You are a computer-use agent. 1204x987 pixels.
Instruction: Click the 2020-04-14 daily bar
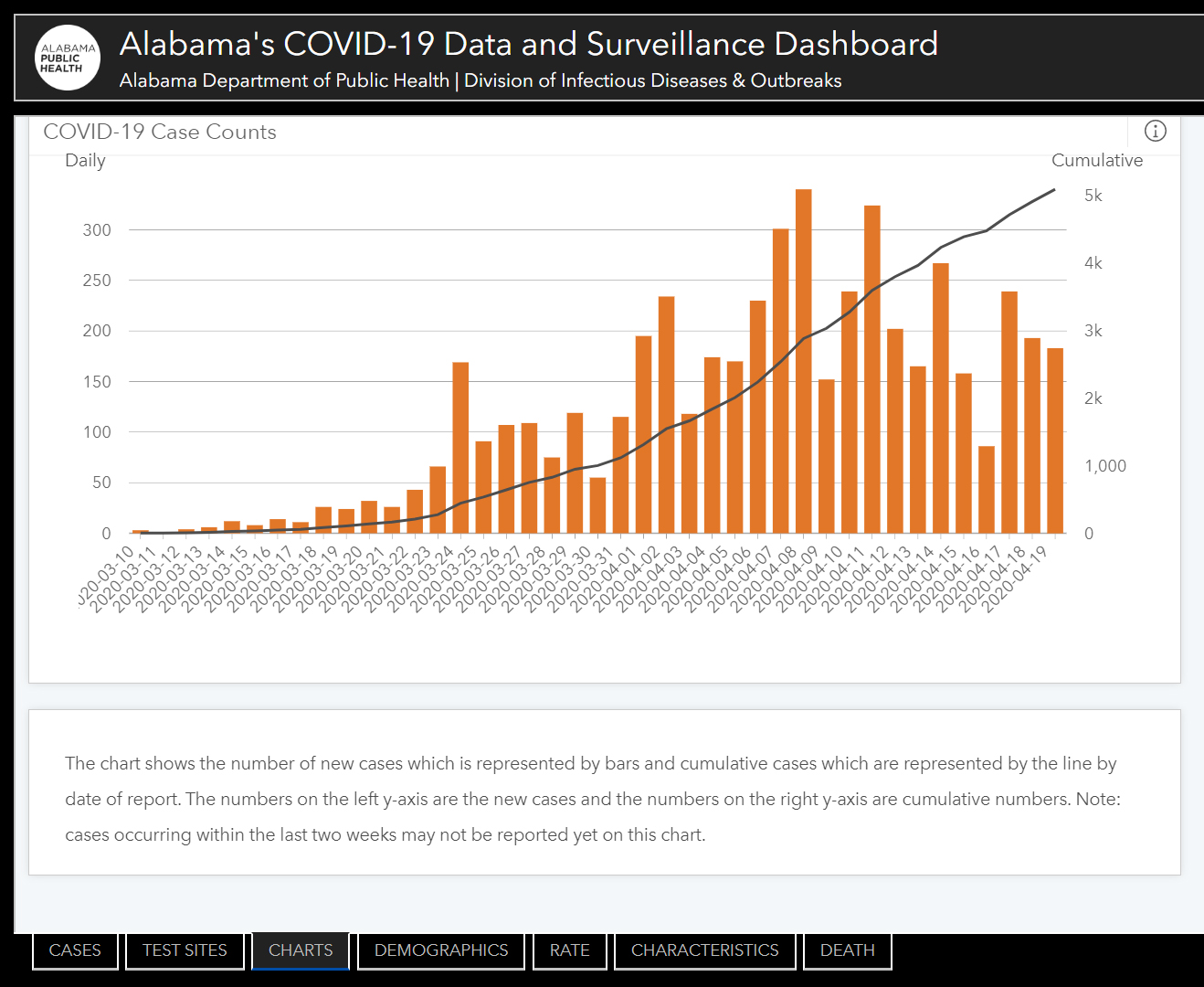(x=941, y=398)
